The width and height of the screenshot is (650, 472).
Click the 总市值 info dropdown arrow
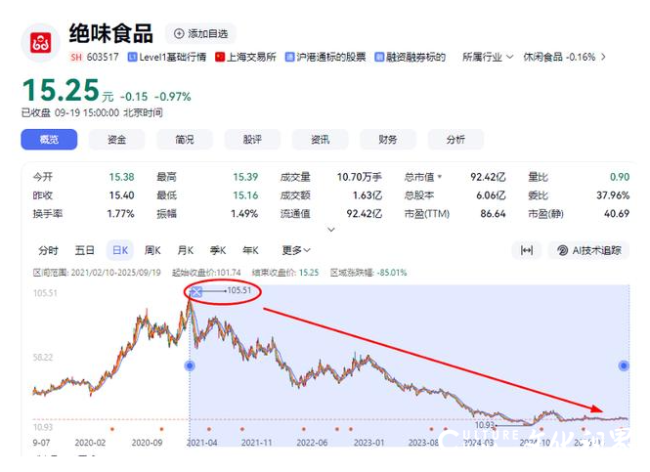pyautogui.click(x=441, y=177)
